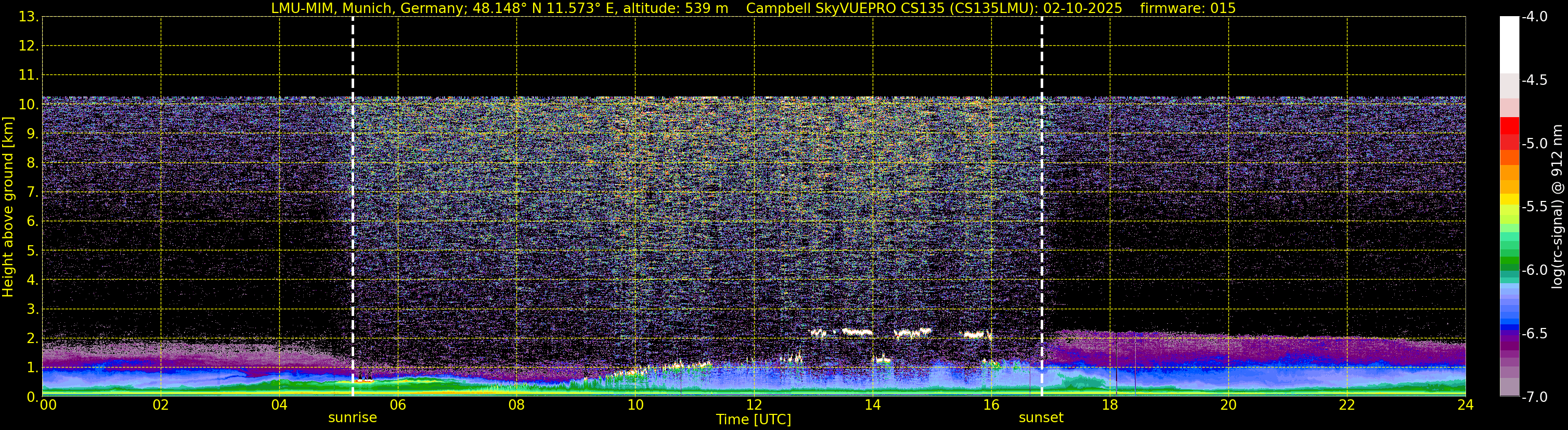The width and height of the screenshot is (1568, 430).
Task: Click the "-5.5" colorbar tick label
Action: [x=1535, y=207]
